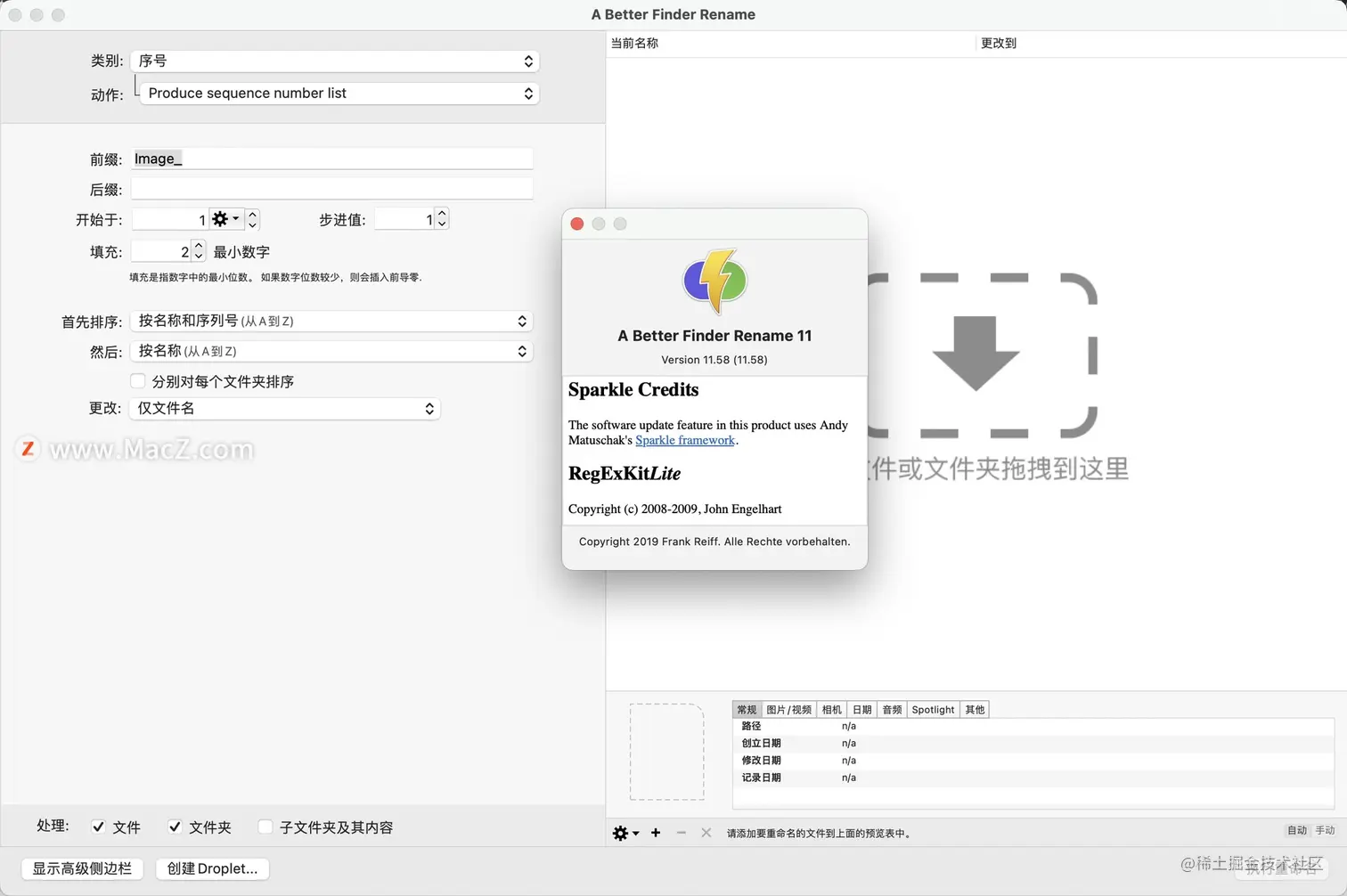Select the 路径 row in metadata table
The width and height of the screenshot is (1347, 896).
[1033, 727]
